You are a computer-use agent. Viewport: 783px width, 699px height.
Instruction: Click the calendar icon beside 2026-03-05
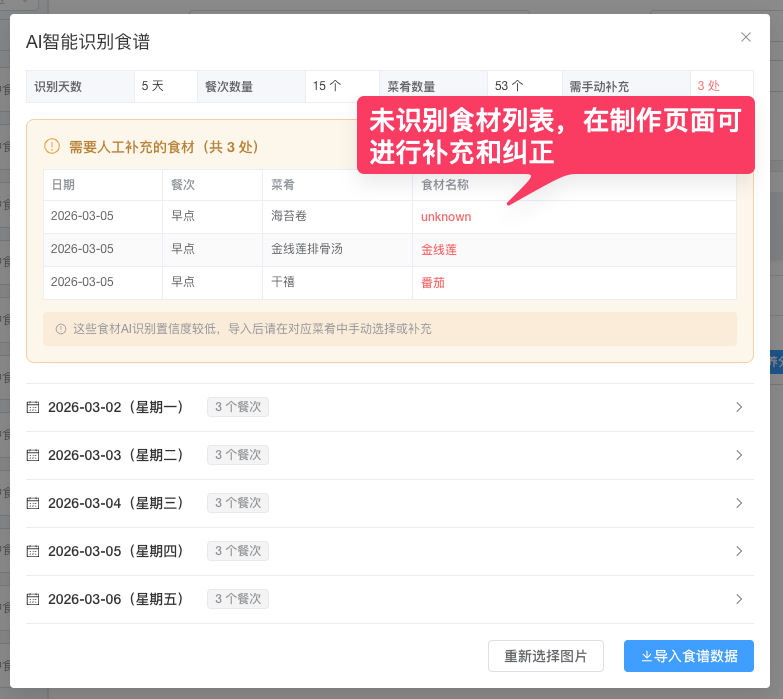pyautogui.click(x=33, y=551)
